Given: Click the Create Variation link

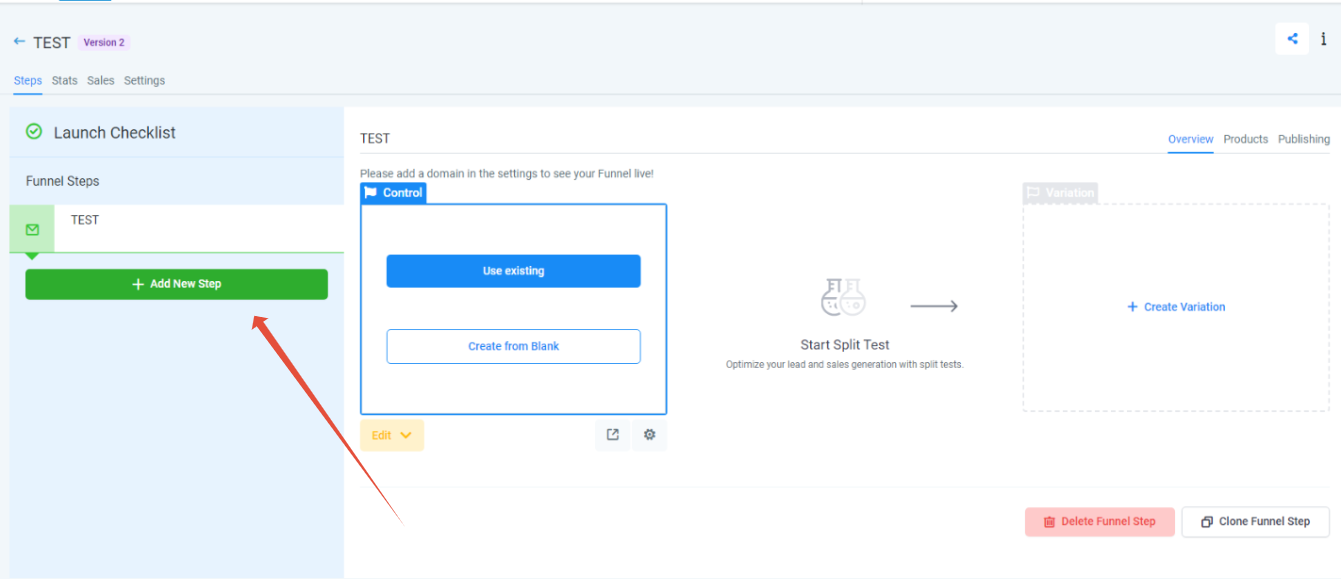Looking at the screenshot, I should pyautogui.click(x=1175, y=306).
